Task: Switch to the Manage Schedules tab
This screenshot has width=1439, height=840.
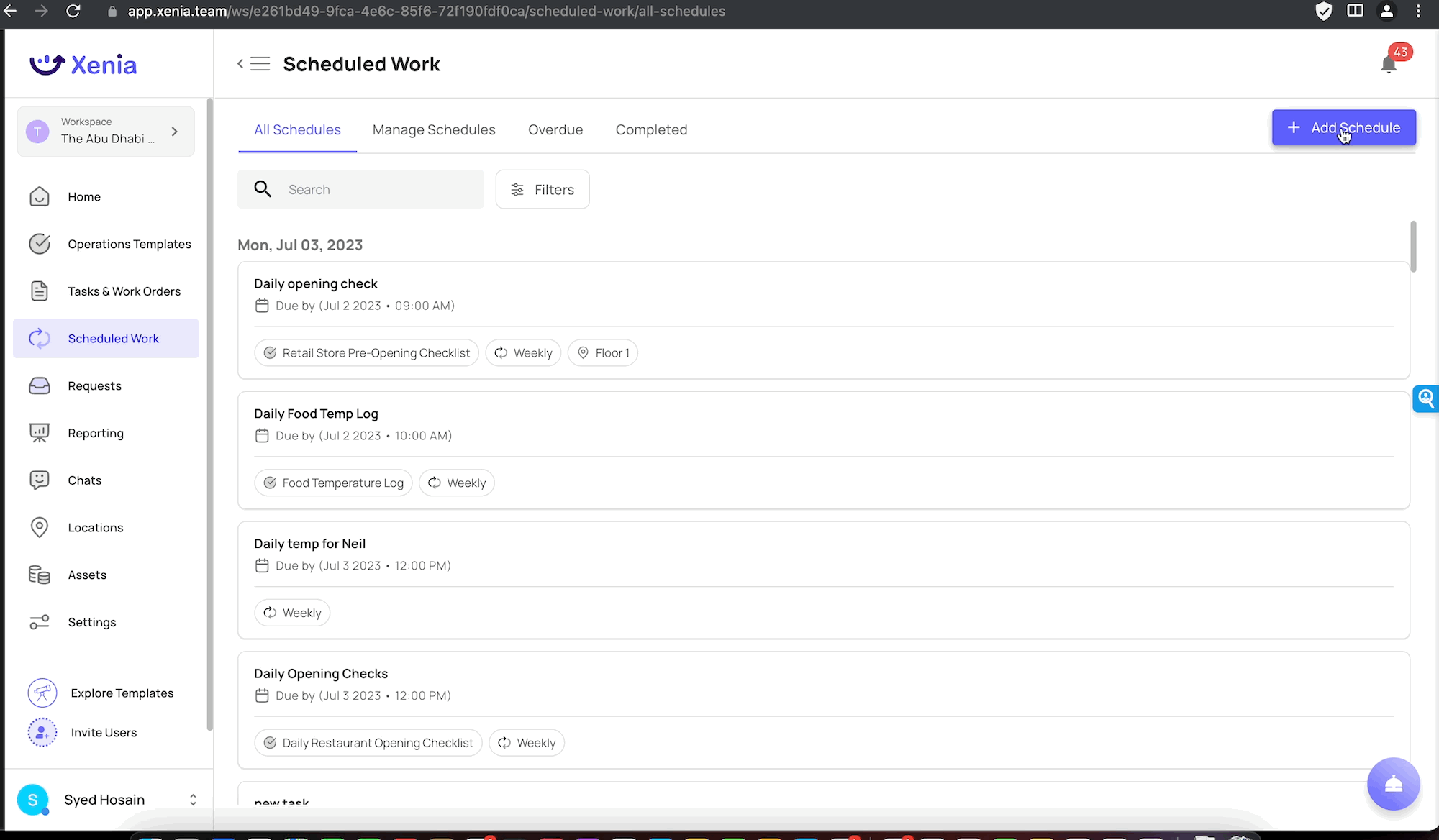Action: coord(434,130)
